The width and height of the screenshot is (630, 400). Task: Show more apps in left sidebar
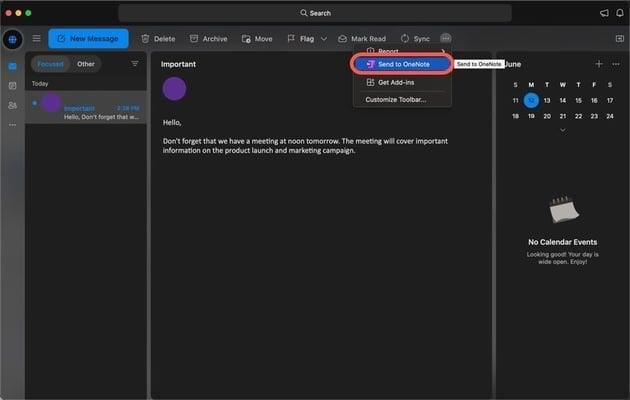coord(12,125)
